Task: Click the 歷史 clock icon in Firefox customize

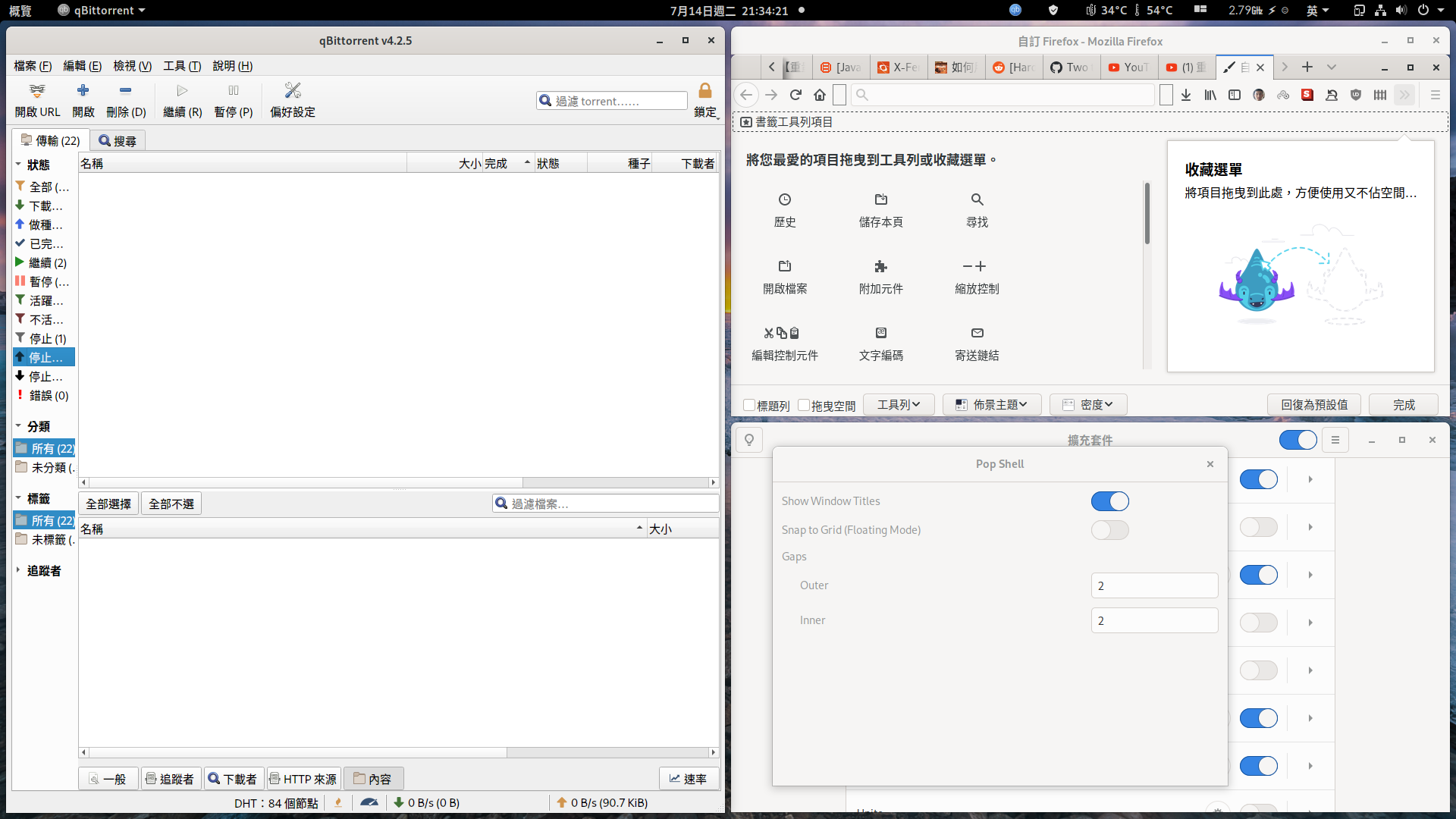Action: 785,199
